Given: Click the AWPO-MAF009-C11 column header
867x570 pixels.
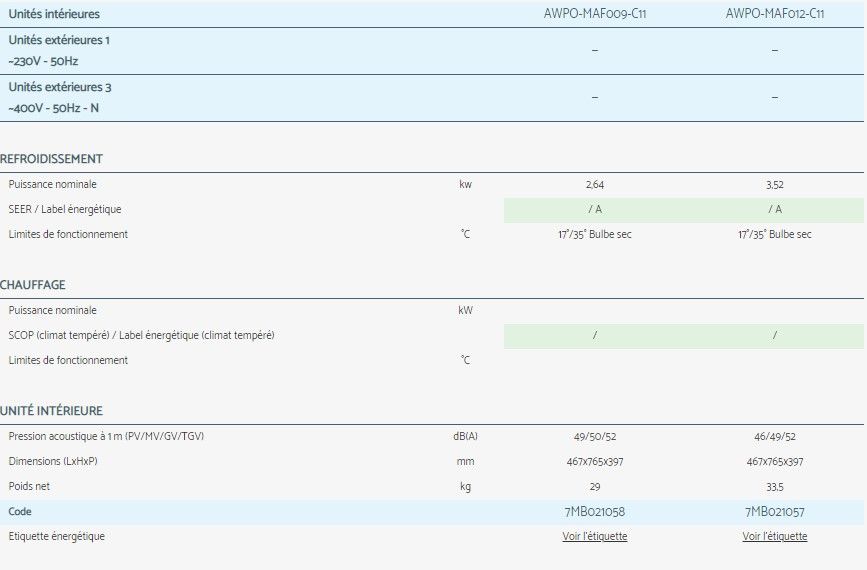Looking at the screenshot, I should (595, 14).
